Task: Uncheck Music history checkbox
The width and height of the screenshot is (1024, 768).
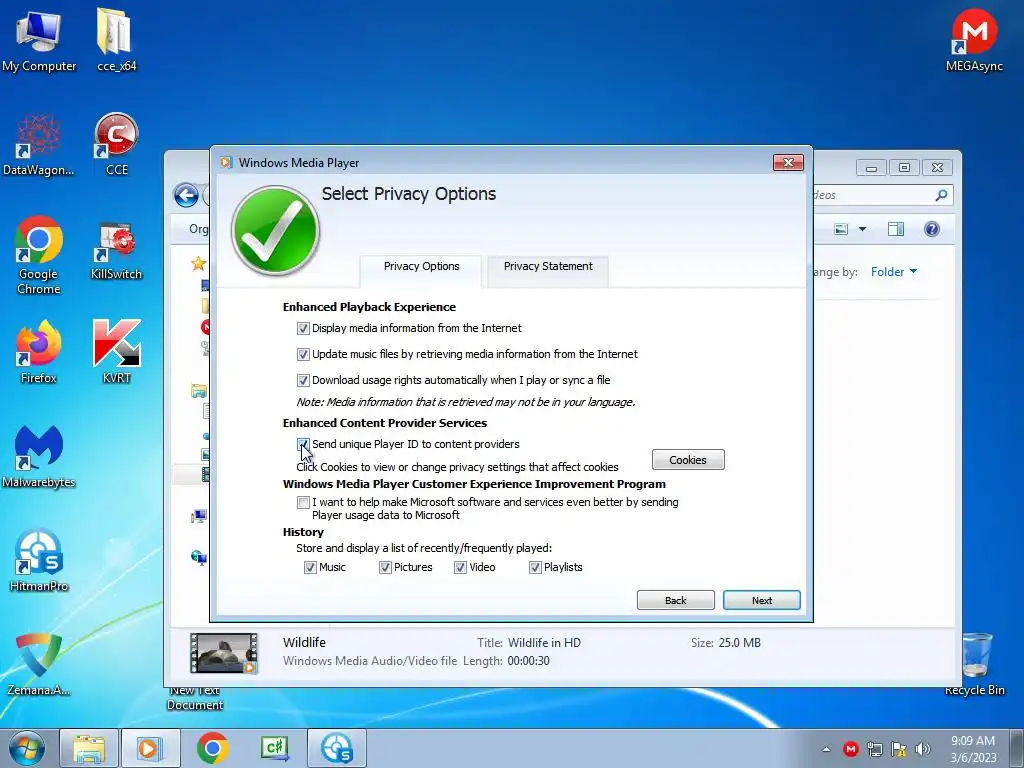Action: (x=310, y=568)
